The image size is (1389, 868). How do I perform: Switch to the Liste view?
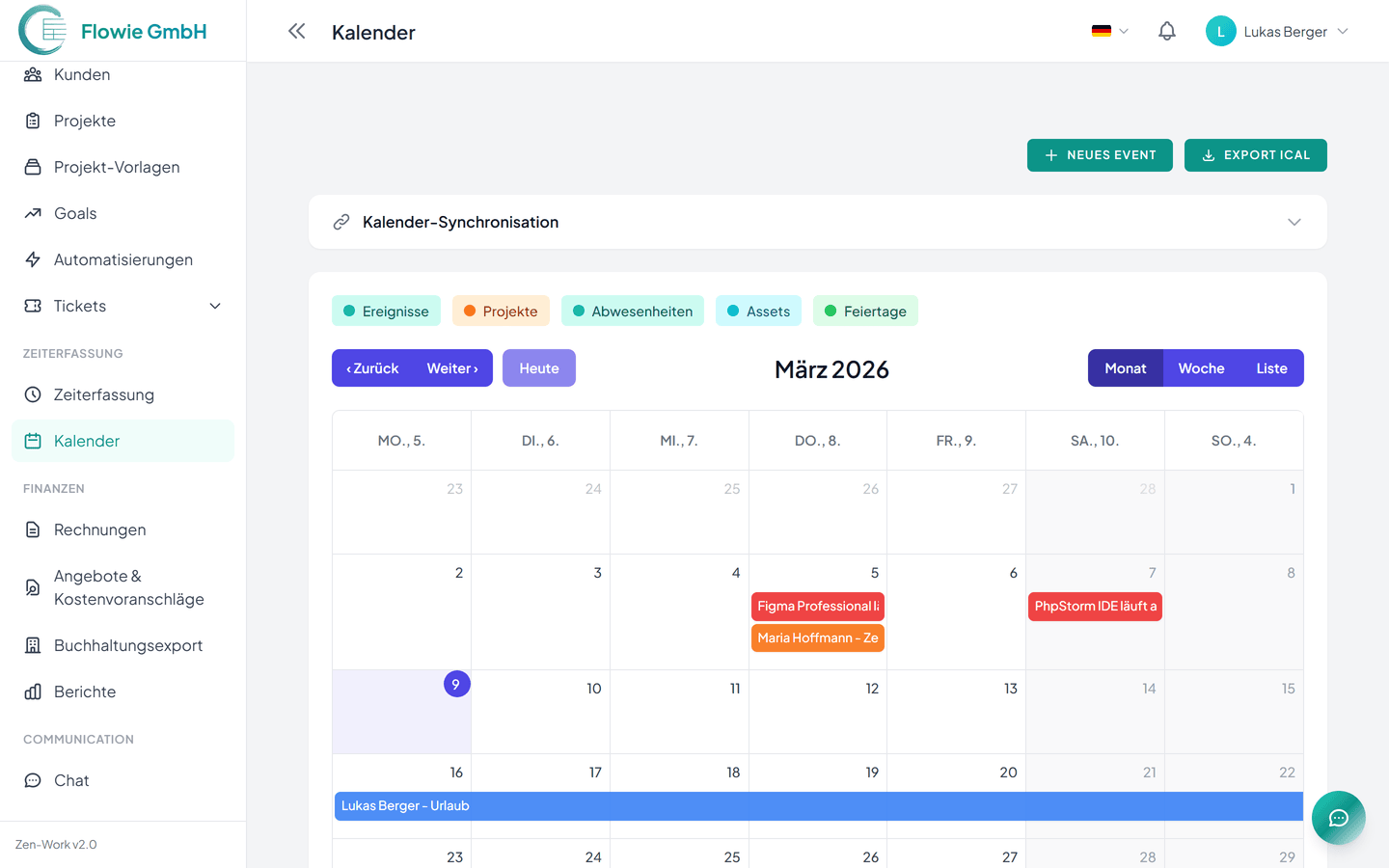tap(1271, 367)
